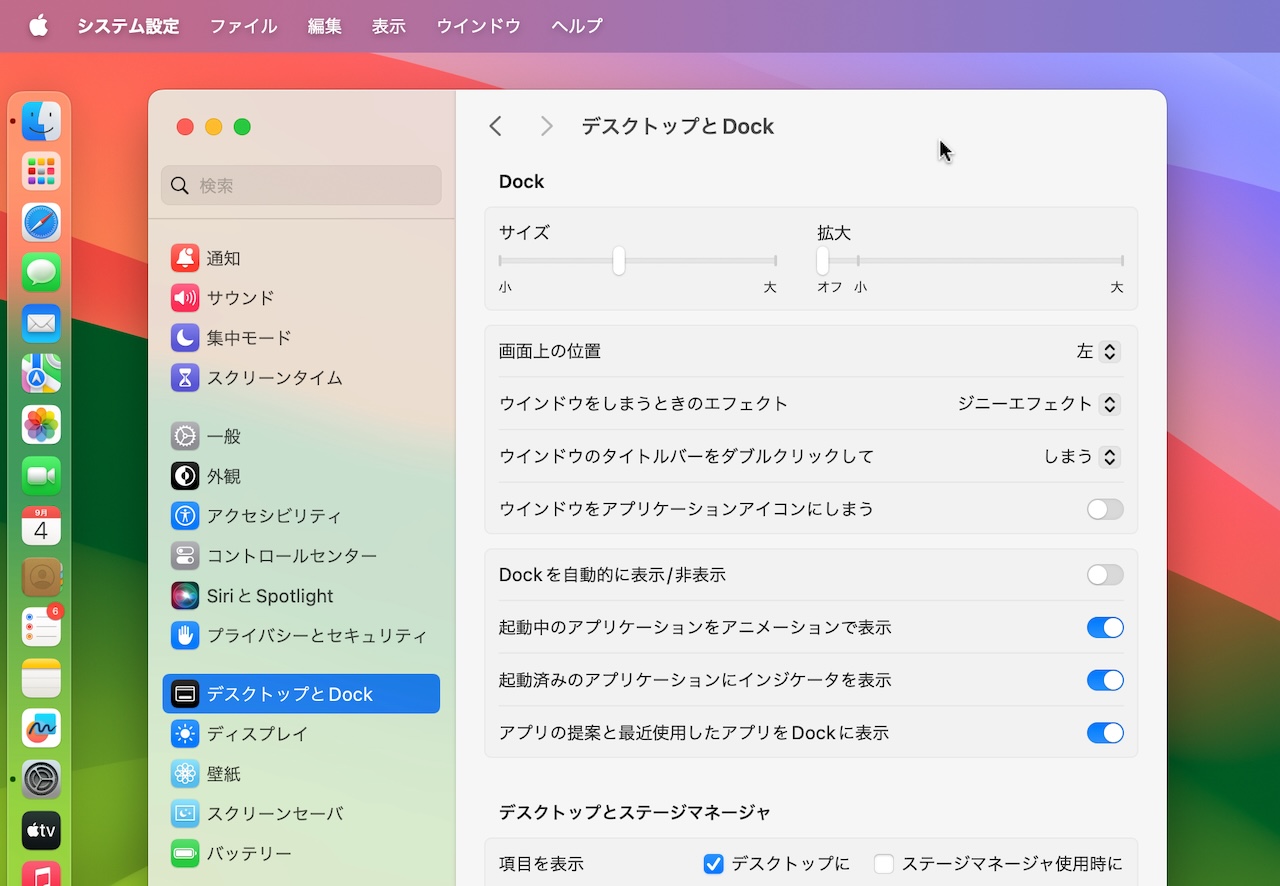Check ステージマネージャ使用時に checkbox

click(x=883, y=864)
